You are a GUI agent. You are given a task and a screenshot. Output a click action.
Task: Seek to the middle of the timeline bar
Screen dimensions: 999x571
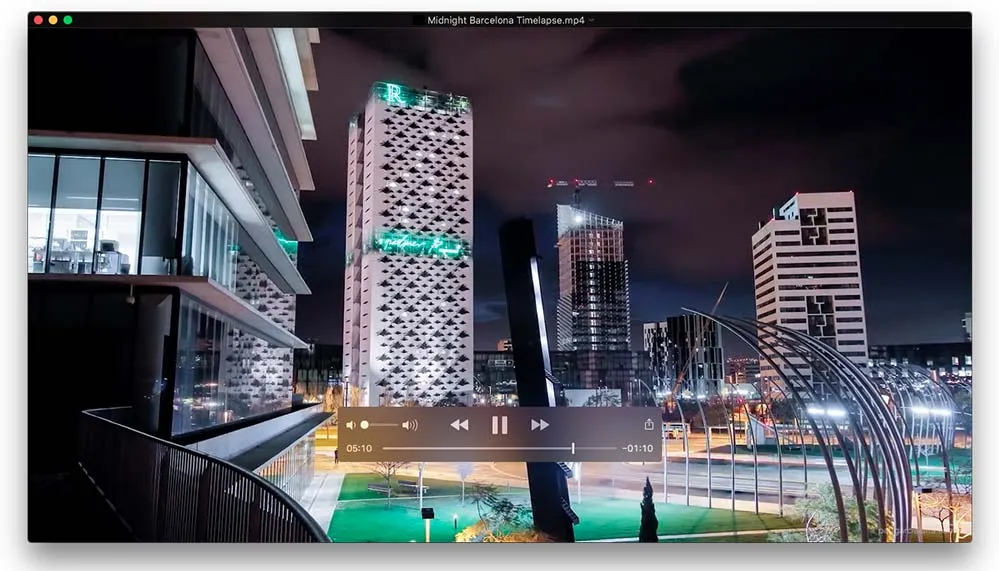click(500, 449)
